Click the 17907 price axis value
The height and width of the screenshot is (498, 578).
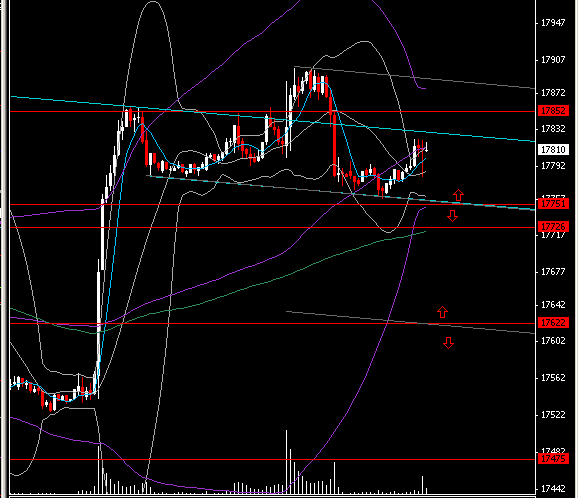click(553, 60)
